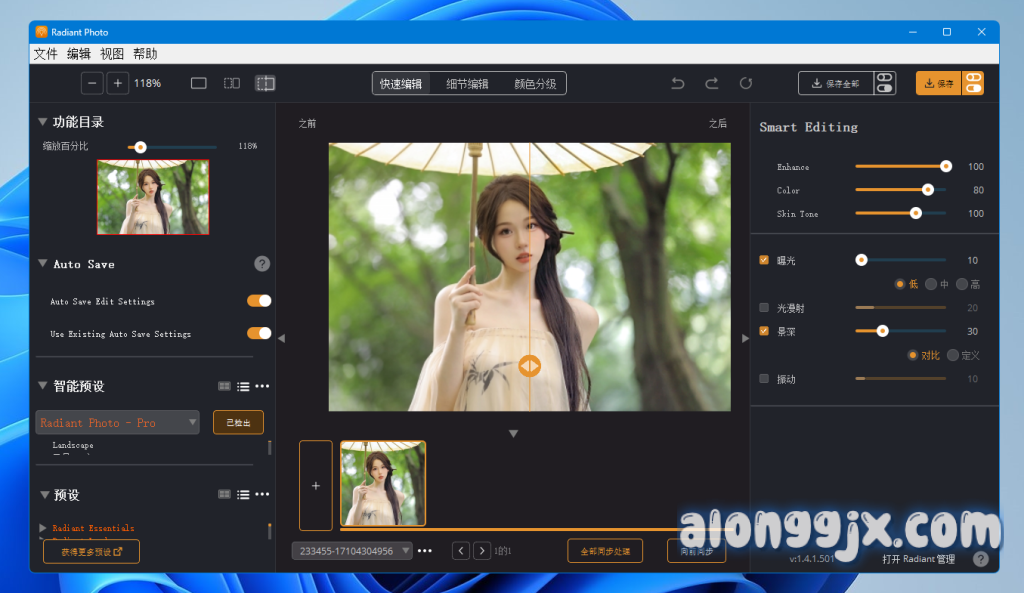Toggle Auto Save Edit Settings switch
The width and height of the screenshot is (1024, 593).
click(259, 301)
